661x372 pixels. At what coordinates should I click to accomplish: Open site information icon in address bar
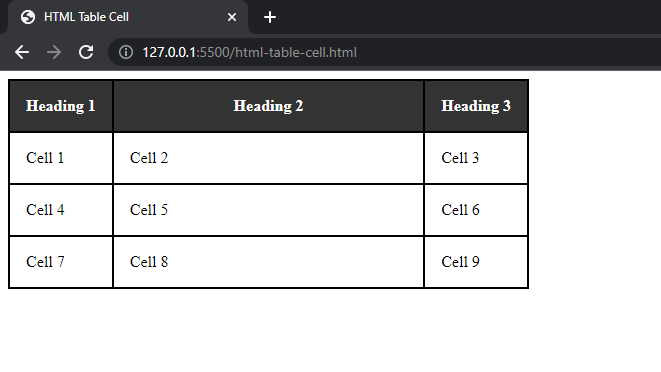click(126, 52)
